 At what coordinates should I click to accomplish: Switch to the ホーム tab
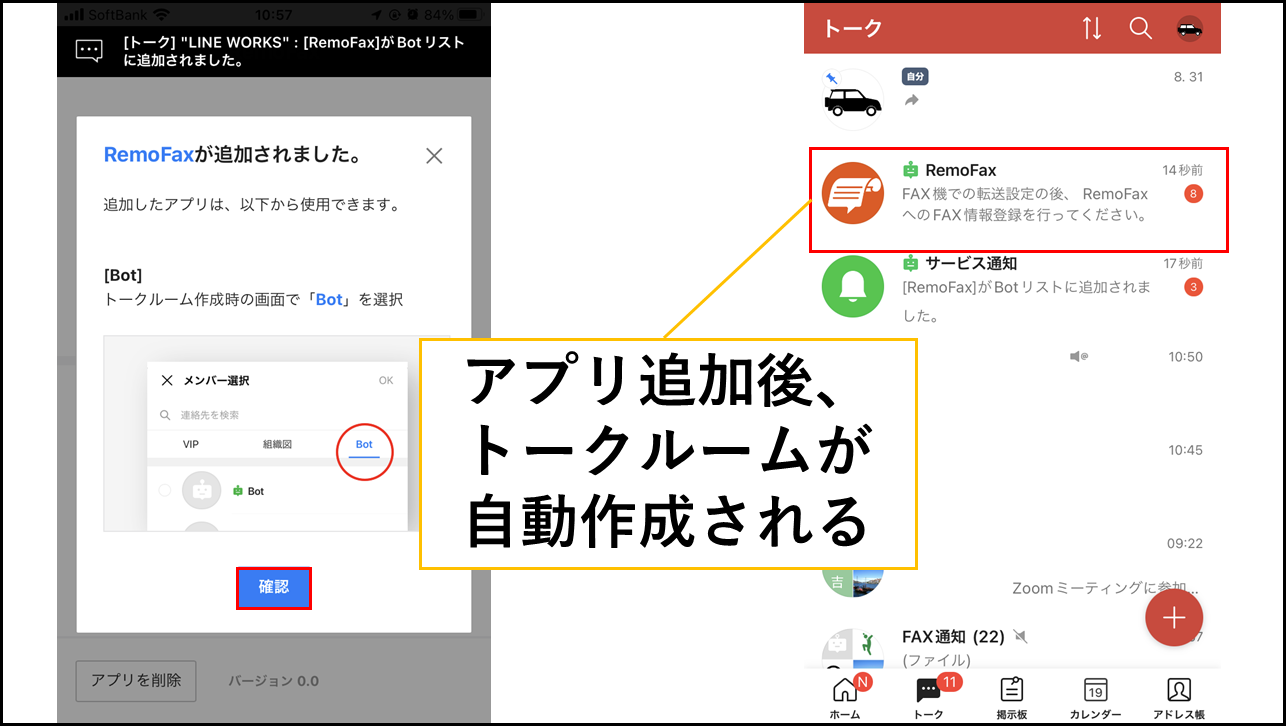(x=845, y=697)
